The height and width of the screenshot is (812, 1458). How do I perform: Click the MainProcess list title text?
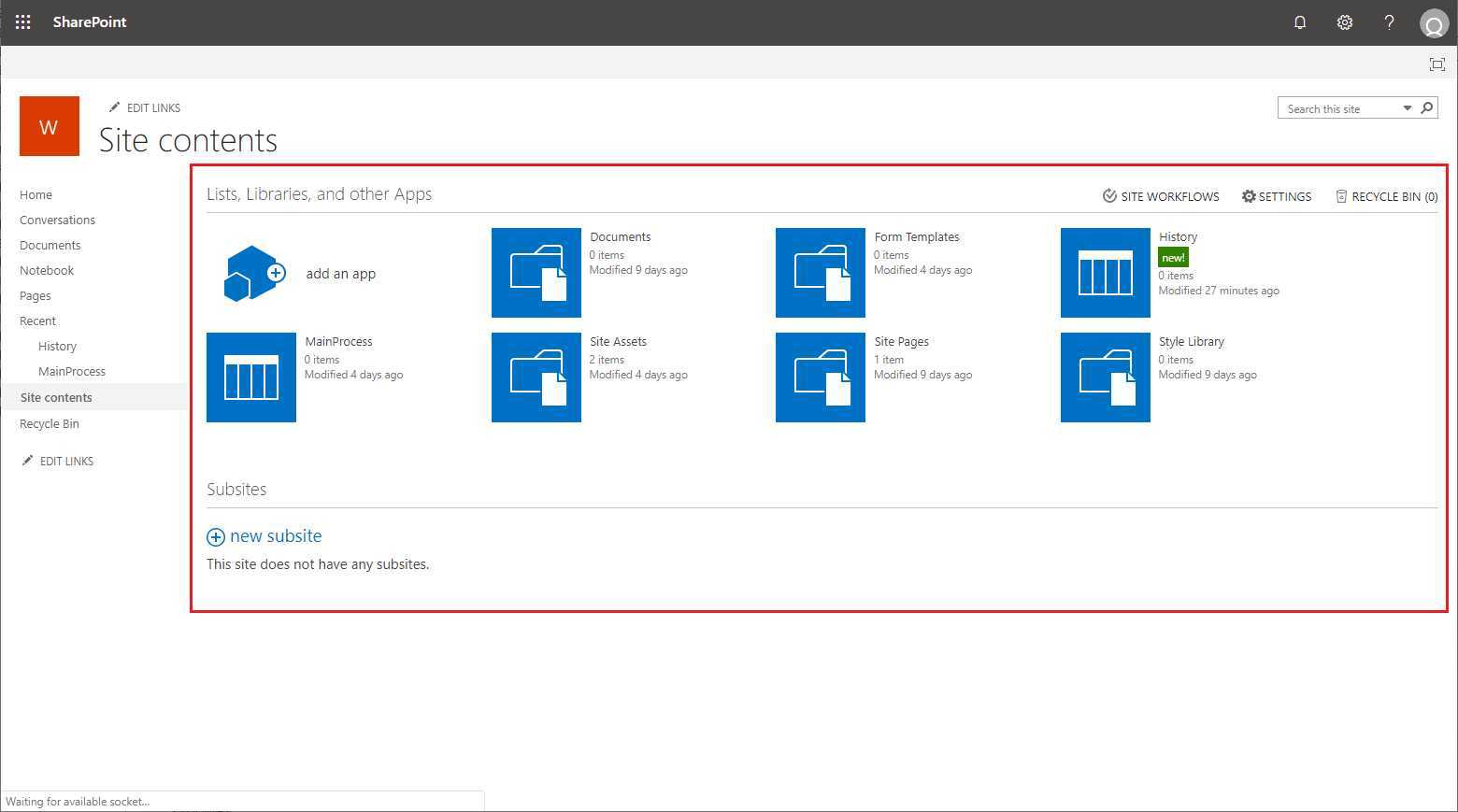(x=338, y=341)
